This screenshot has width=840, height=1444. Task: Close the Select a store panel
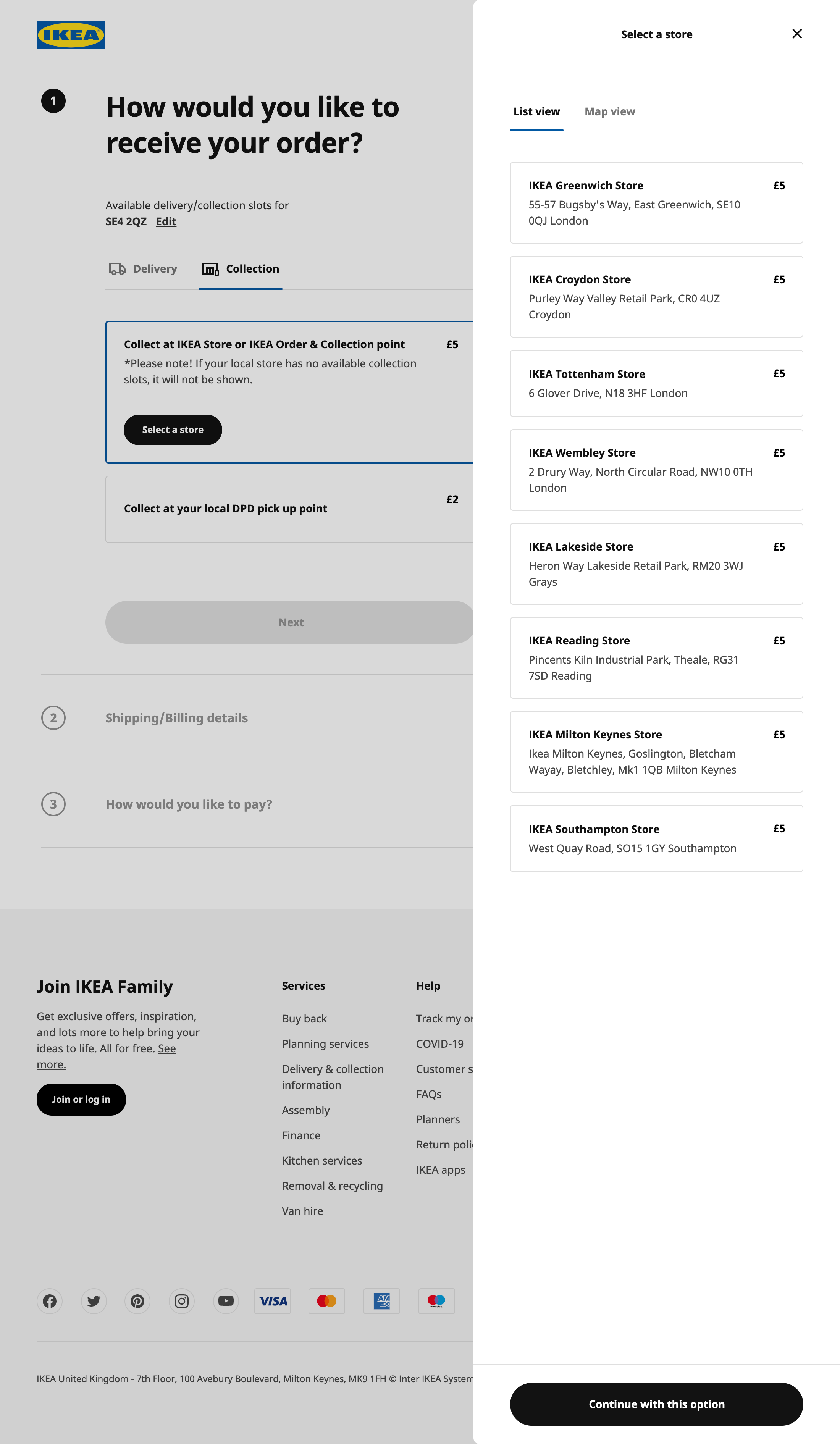[796, 34]
